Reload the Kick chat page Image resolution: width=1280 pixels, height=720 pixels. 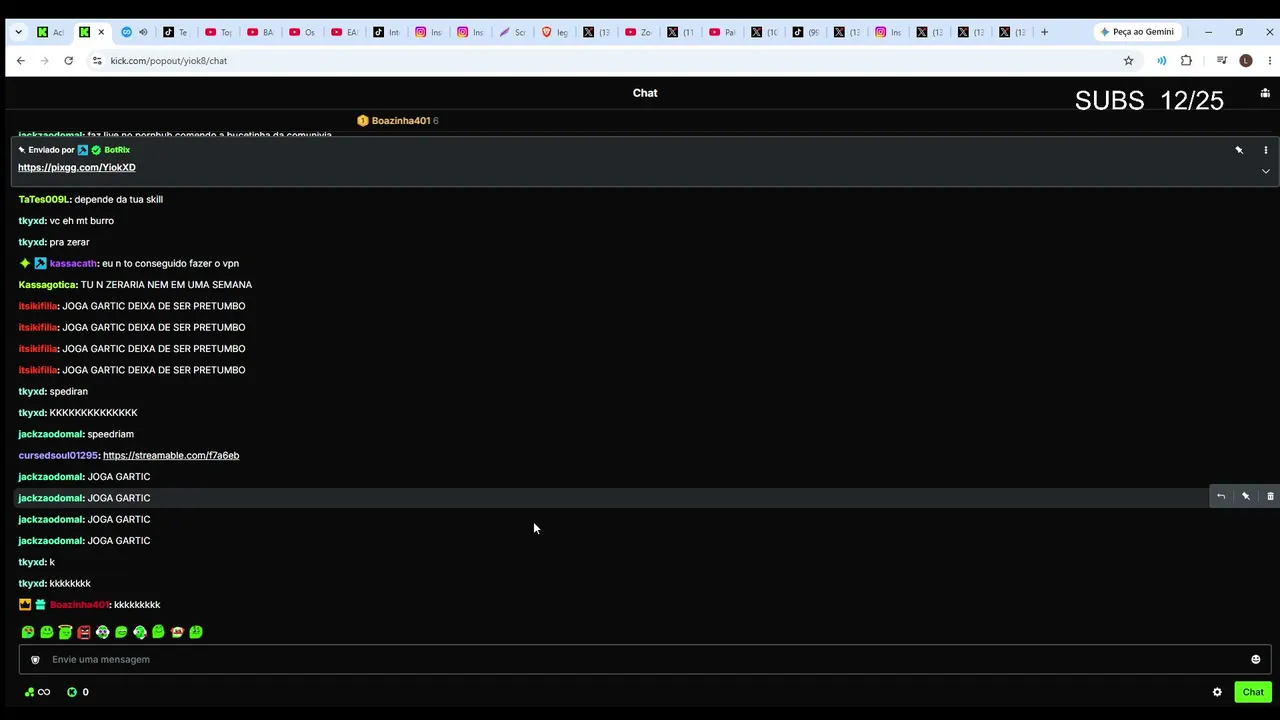point(68,60)
